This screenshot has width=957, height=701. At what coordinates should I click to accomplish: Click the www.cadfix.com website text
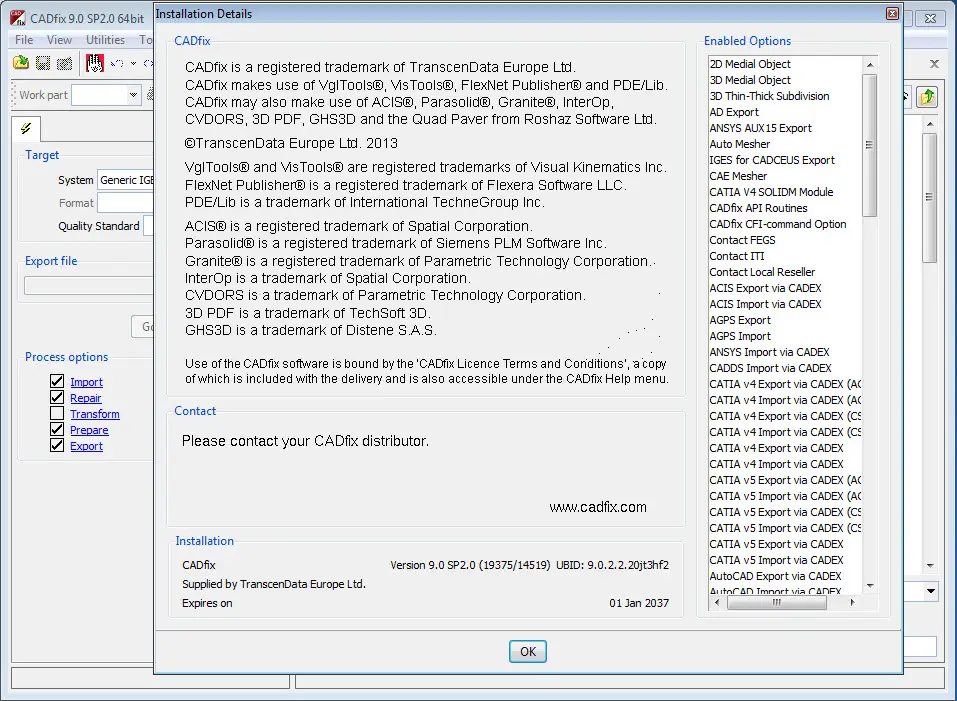tap(598, 507)
